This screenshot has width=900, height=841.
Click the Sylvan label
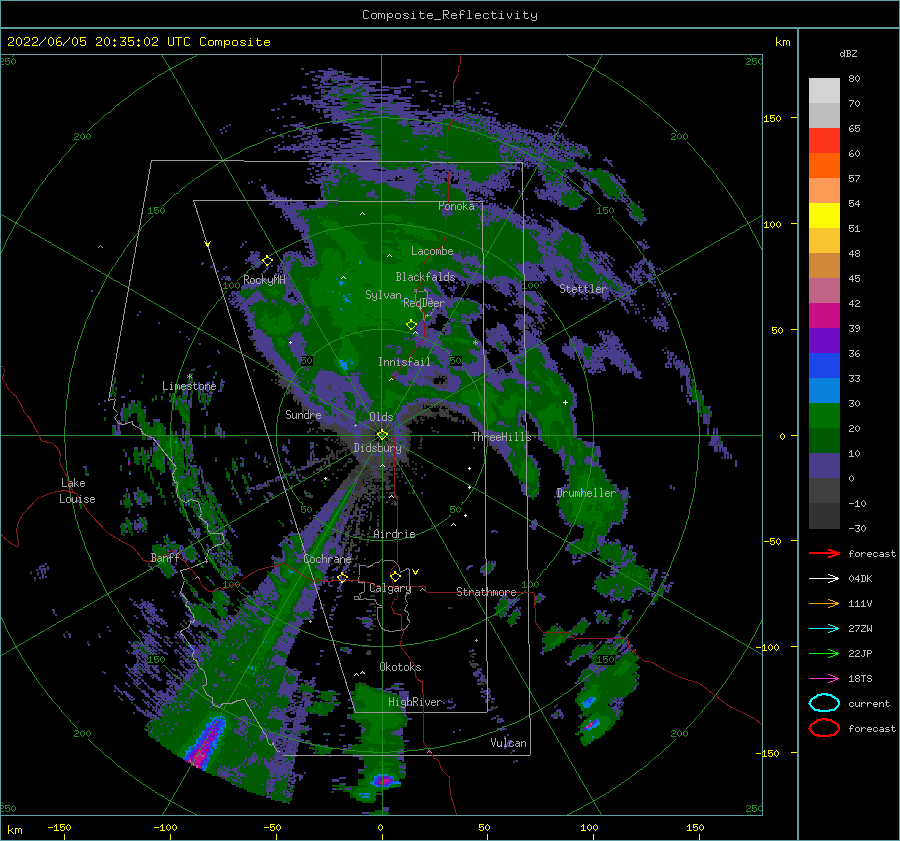click(383, 295)
